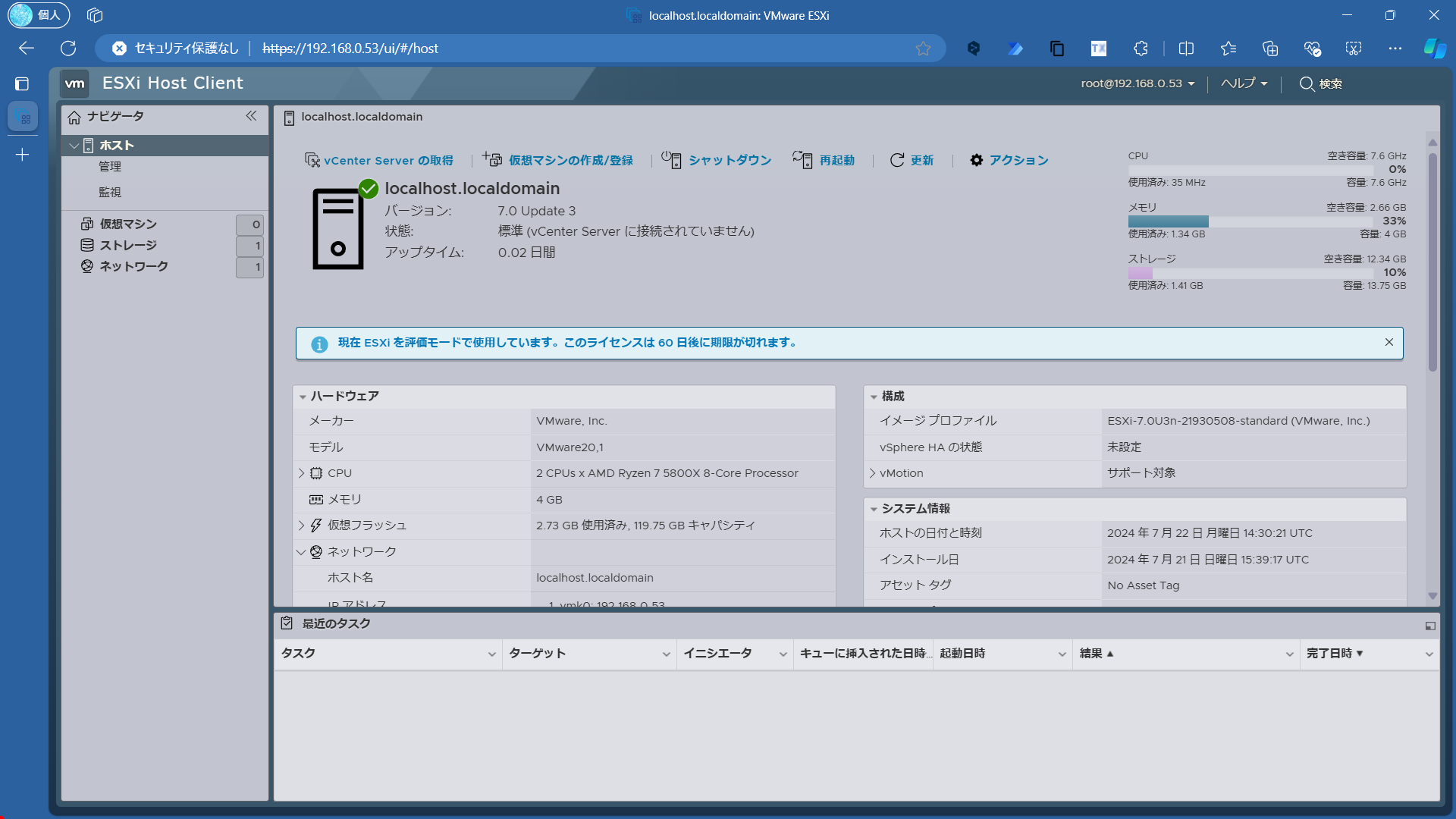Select 仮想マシン in the navigator

pos(128,224)
